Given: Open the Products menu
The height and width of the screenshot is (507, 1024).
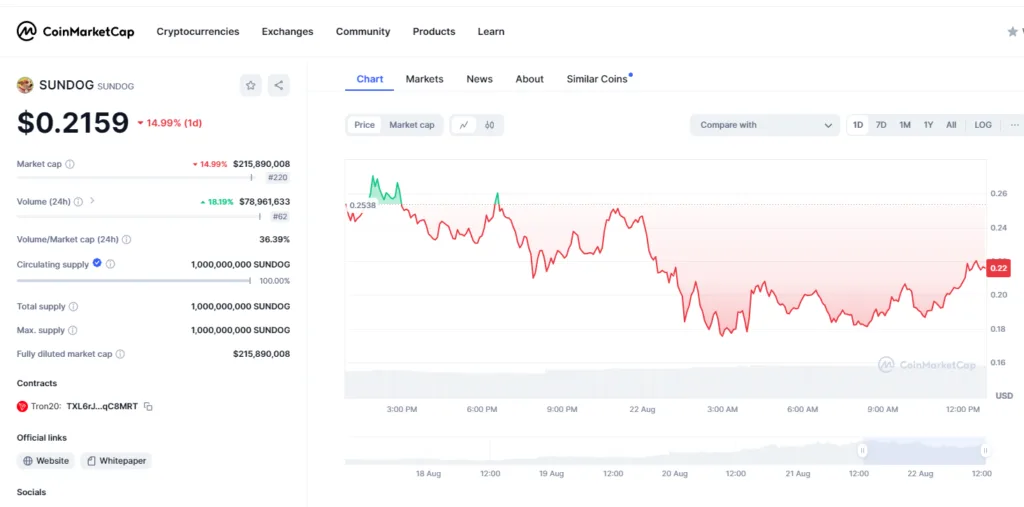Looking at the screenshot, I should pos(434,31).
